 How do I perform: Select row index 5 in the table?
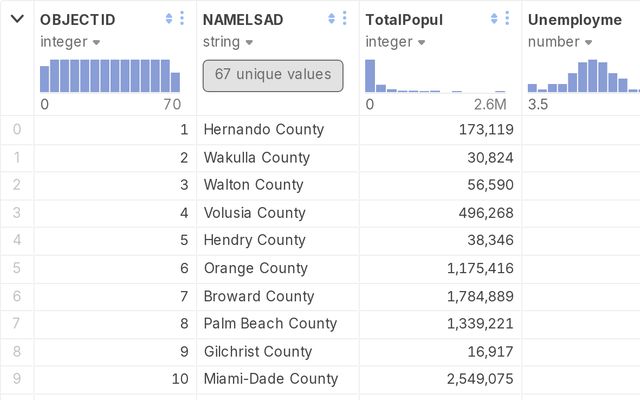[x=16, y=268]
